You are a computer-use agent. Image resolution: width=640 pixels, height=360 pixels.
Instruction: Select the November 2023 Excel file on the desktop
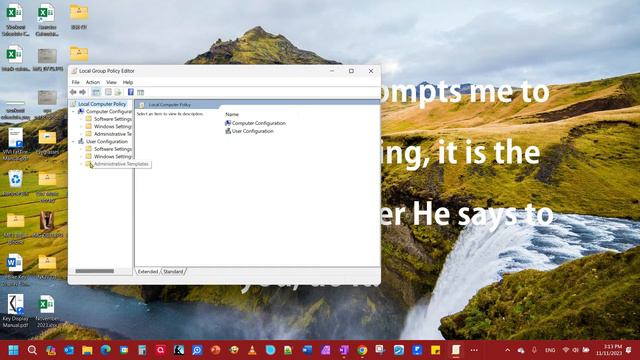point(47,311)
